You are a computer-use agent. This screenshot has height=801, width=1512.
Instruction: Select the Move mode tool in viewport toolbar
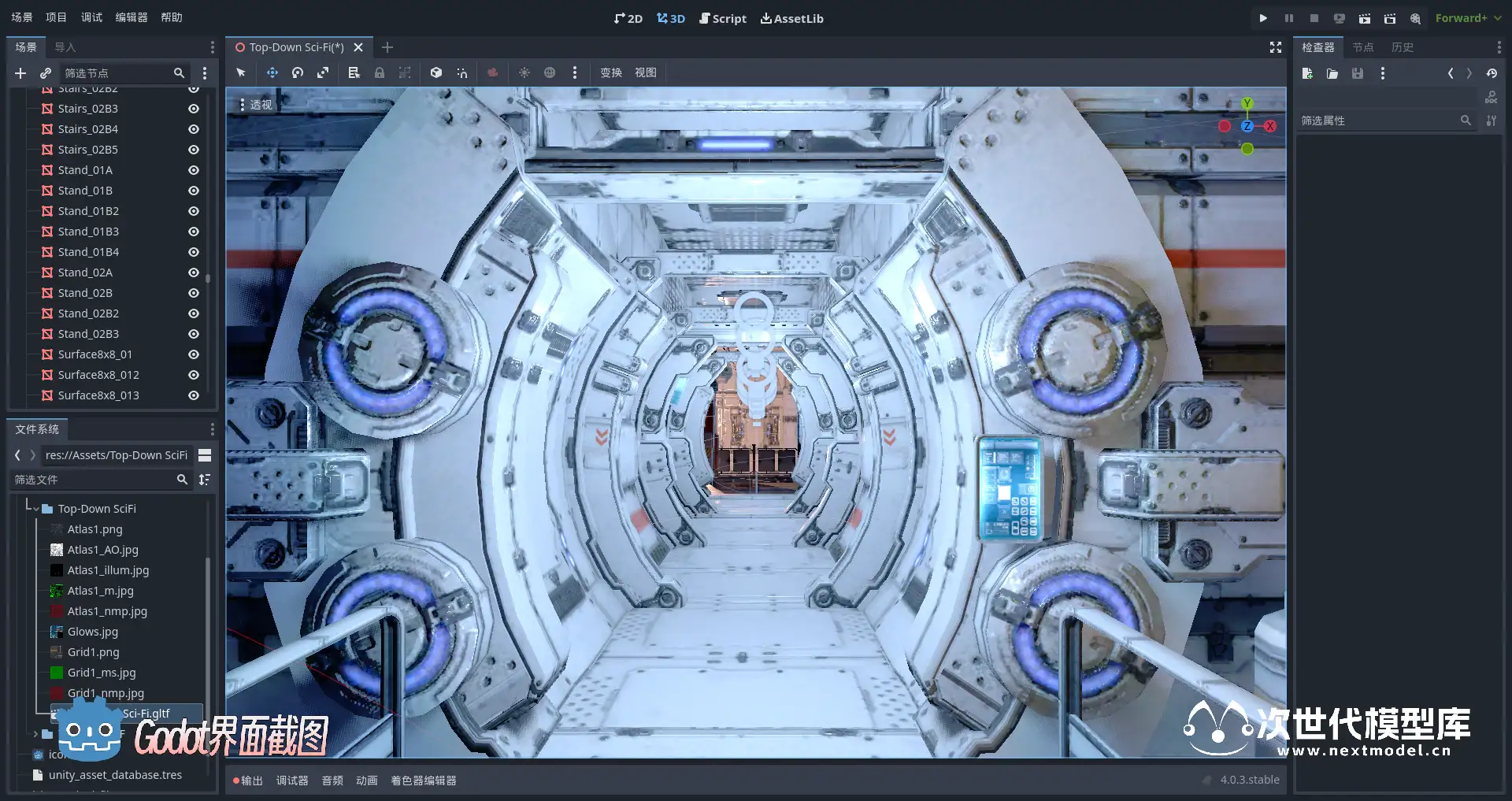point(272,72)
